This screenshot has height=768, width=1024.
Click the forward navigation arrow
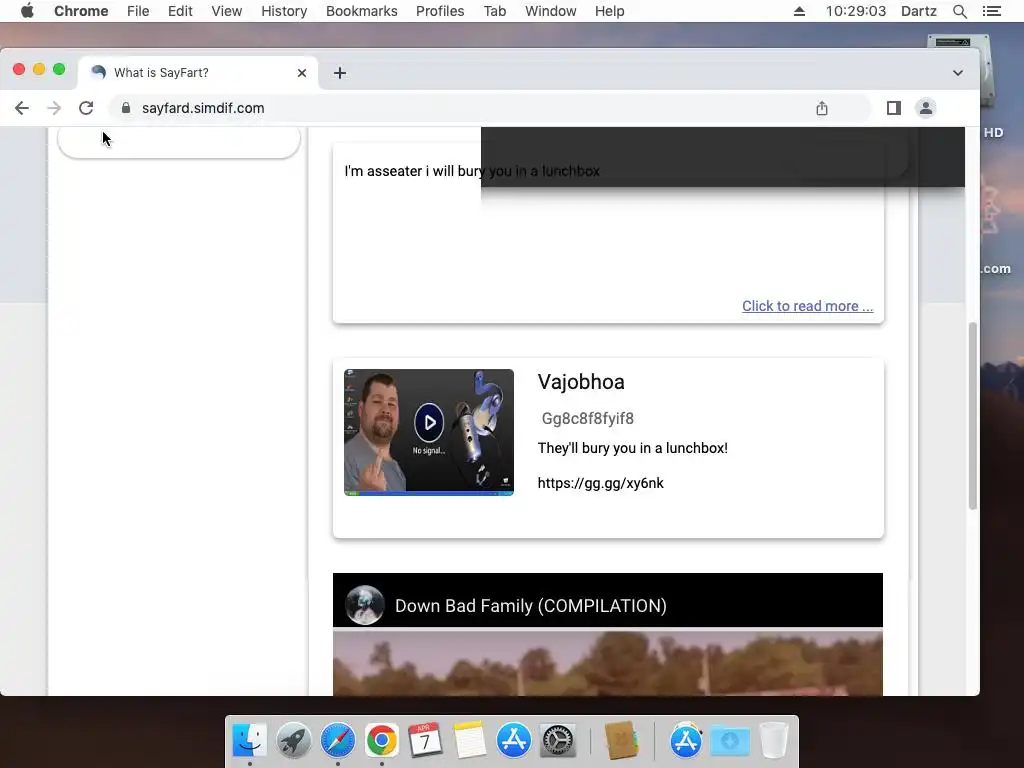pyautogui.click(x=54, y=108)
